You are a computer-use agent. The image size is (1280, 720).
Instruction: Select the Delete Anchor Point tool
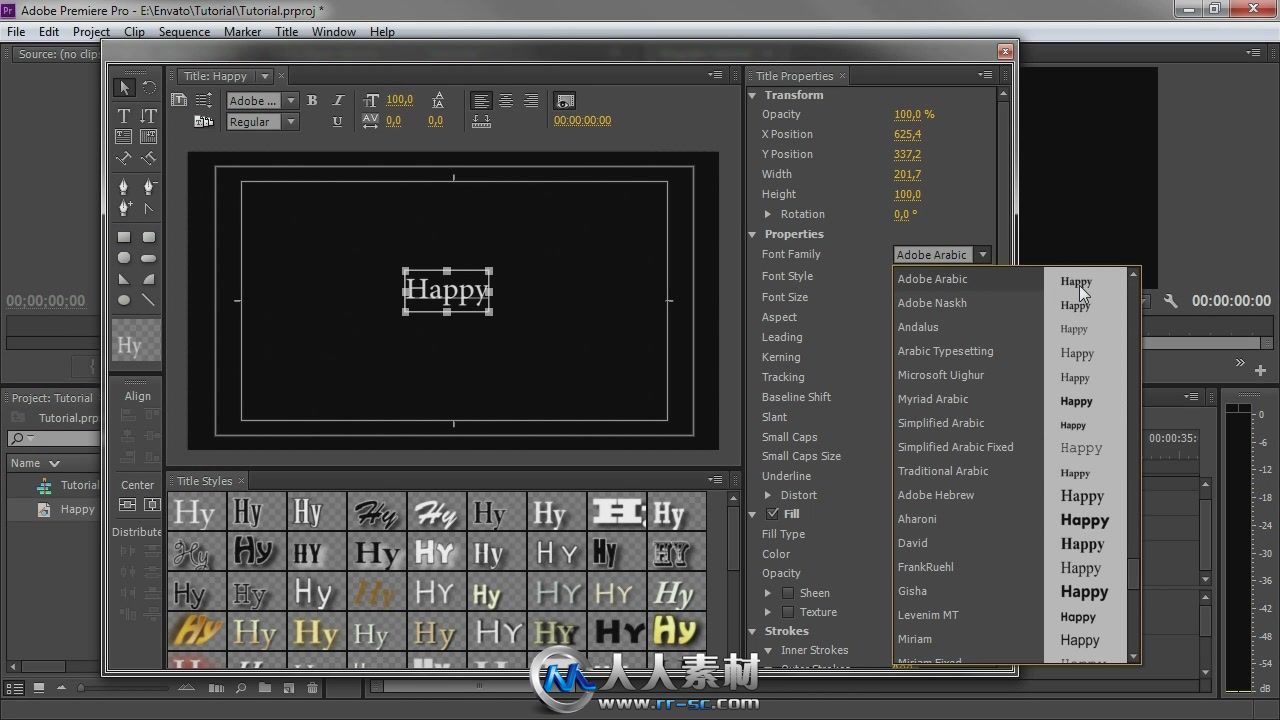coord(149,187)
